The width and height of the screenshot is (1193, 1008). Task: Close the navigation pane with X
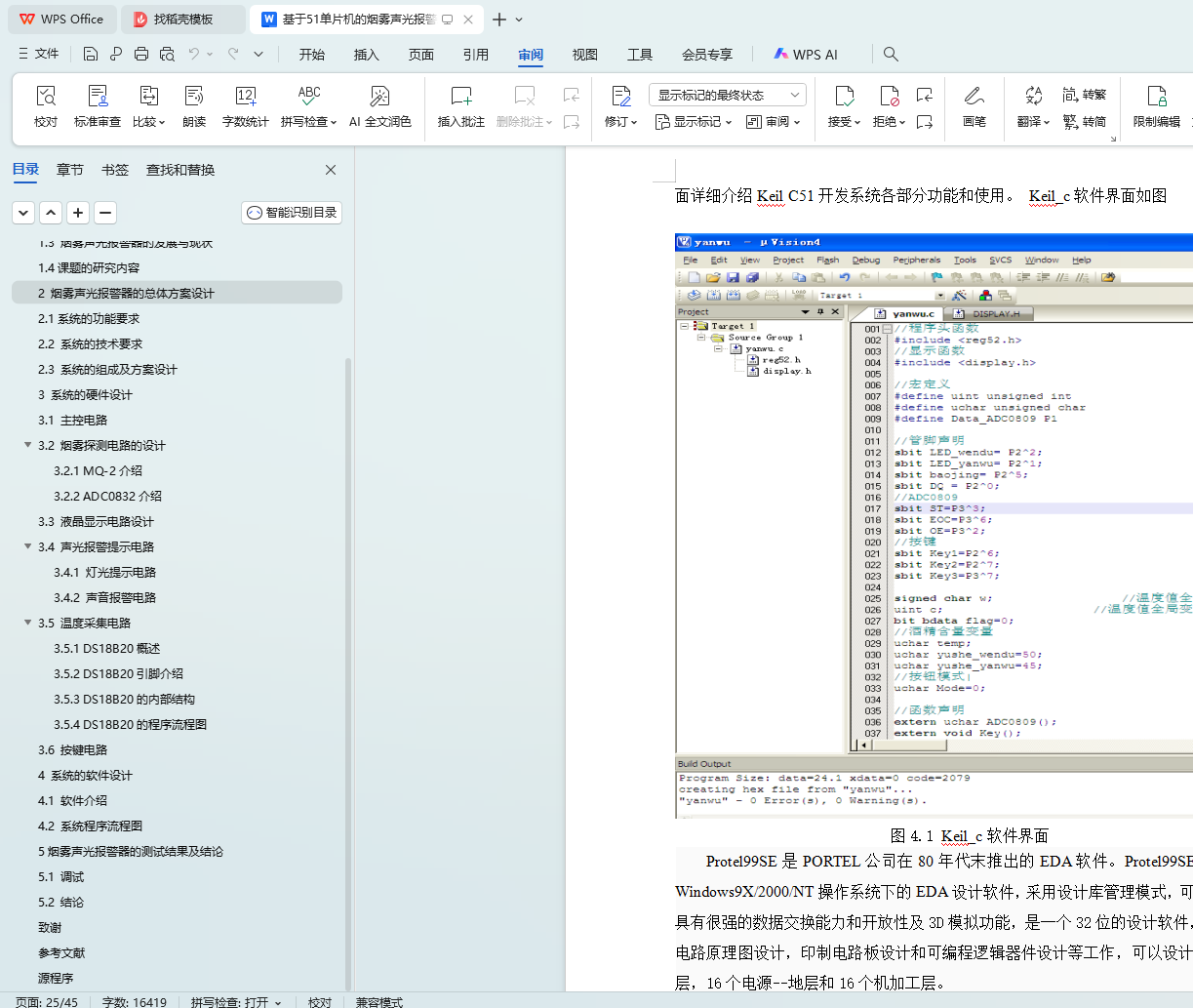(331, 170)
